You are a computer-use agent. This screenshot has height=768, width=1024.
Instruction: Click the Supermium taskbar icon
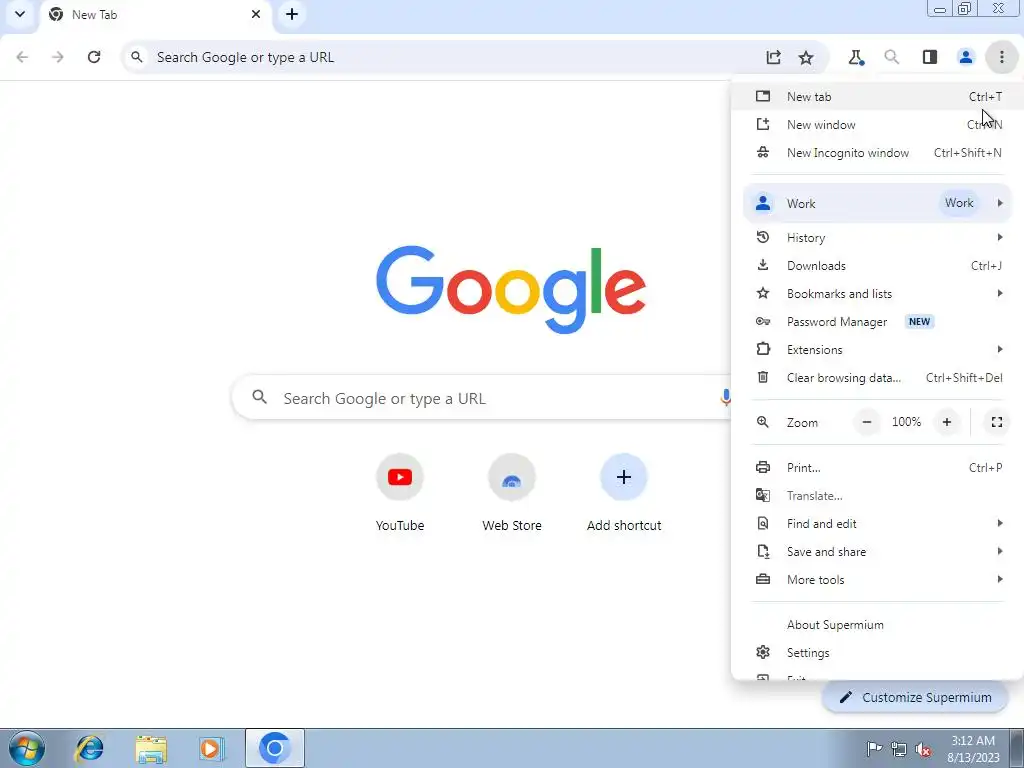(274, 748)
